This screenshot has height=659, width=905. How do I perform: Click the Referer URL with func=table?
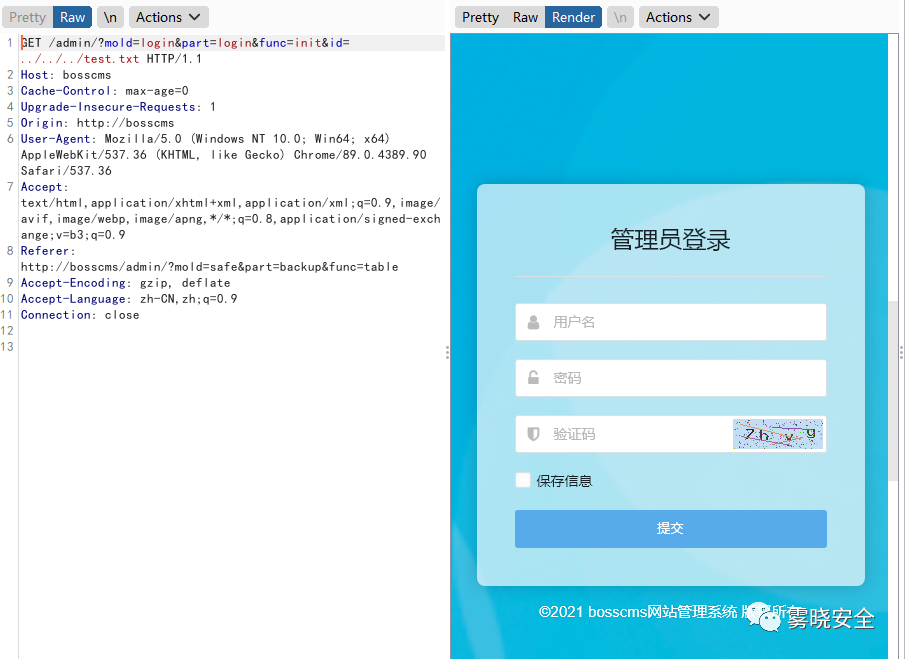[x=210, y=267]
